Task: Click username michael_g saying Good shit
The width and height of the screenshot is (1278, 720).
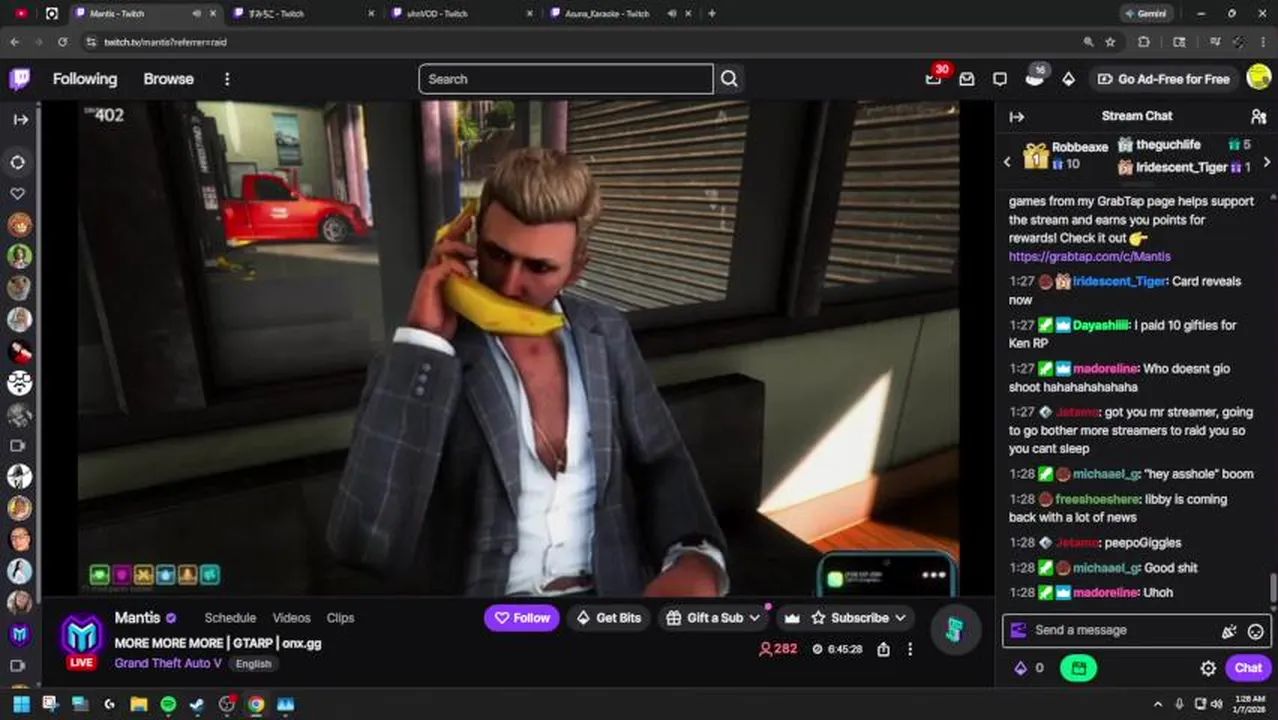Action: click(1105, 568)
